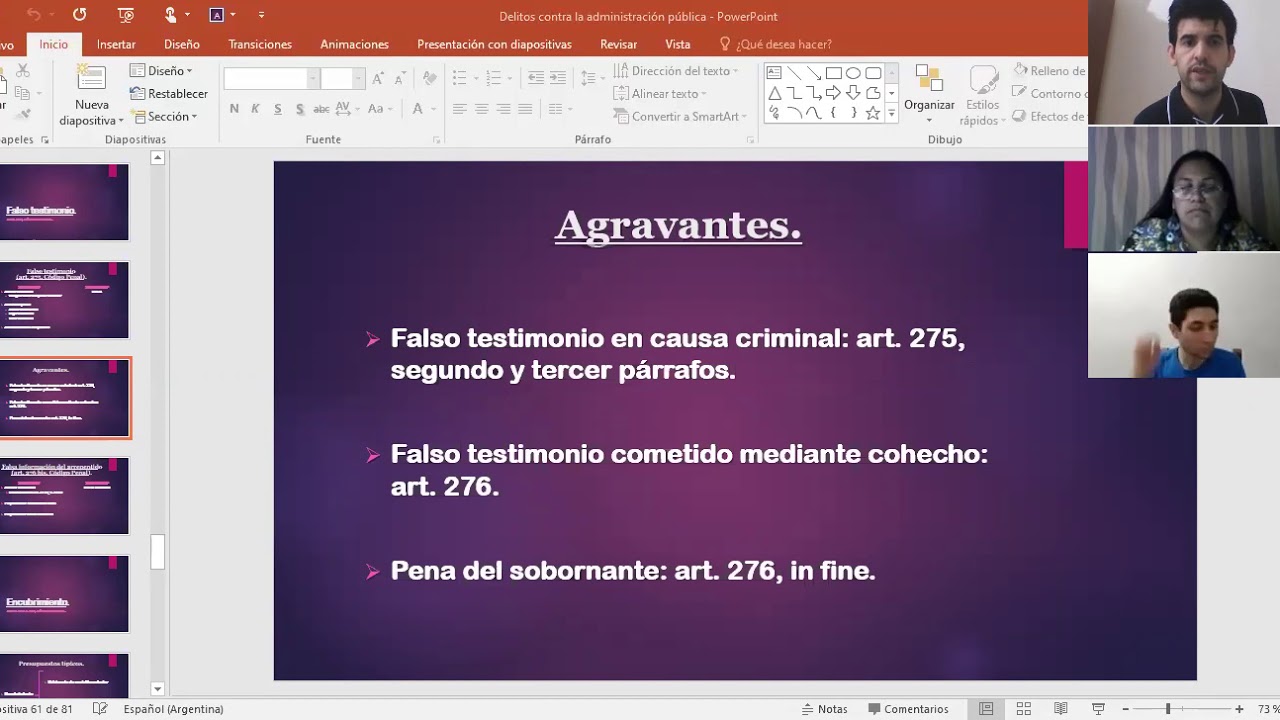The width and height of the screenshot is (1280, 720).
Task: Center text in paragraph group
Action: click(x=481, y=109)
